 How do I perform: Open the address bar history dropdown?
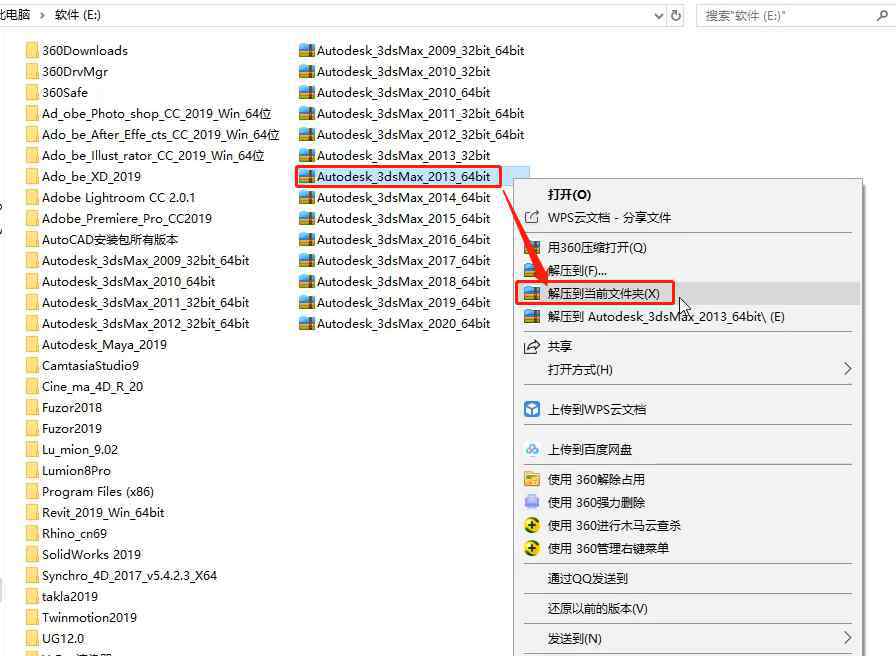point(658,16)
